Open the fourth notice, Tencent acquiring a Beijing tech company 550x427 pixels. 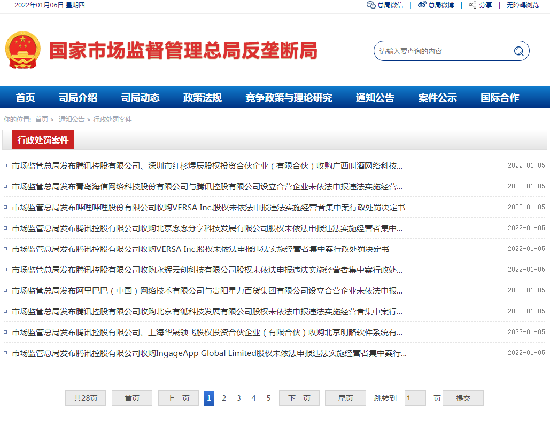pyautogui.click(x=207, y=228)
